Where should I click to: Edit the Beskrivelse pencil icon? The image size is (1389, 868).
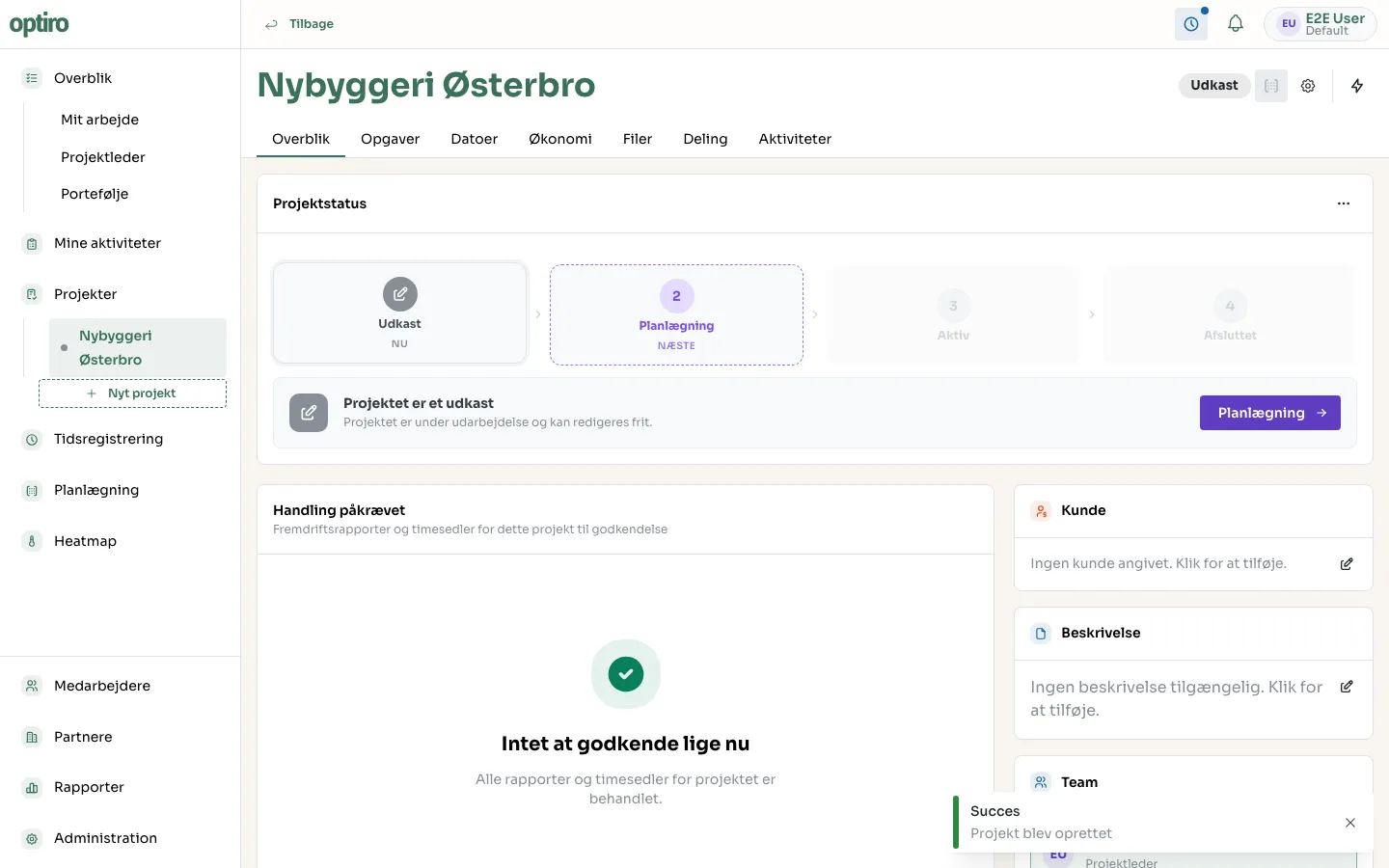click(x=1347, y=687)
